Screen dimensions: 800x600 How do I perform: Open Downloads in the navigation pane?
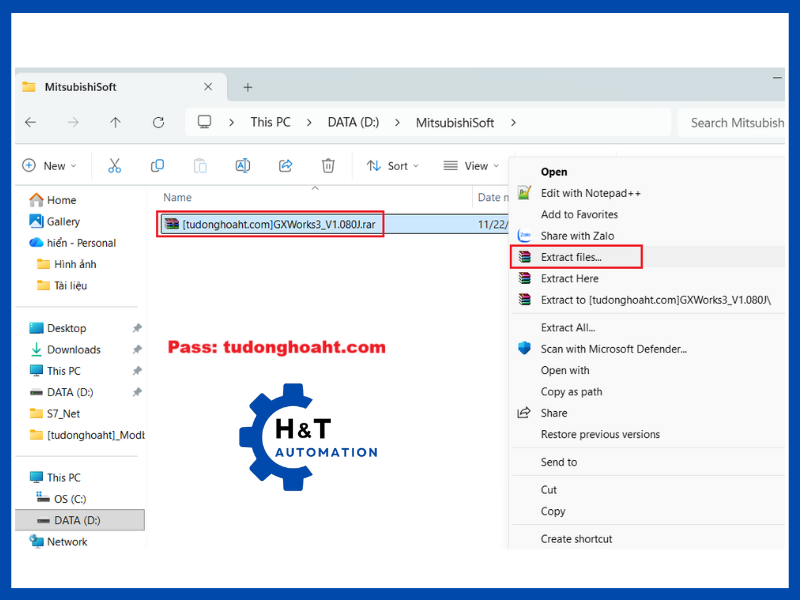coord(74,350)
